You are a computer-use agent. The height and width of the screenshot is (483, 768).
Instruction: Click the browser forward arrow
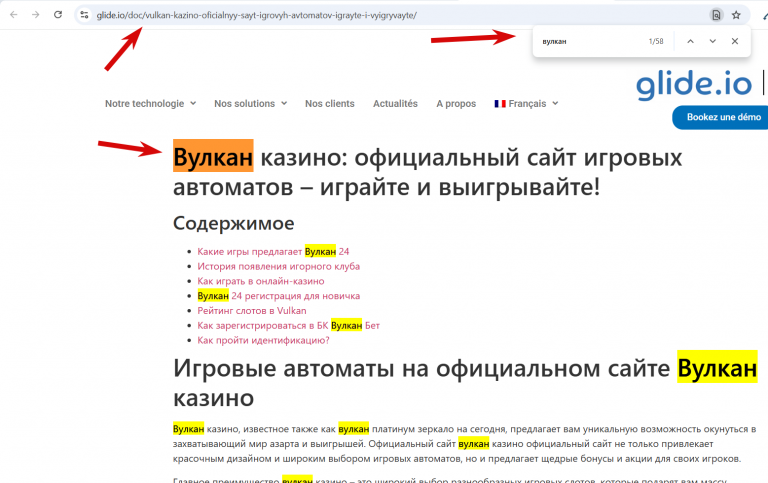35,15
